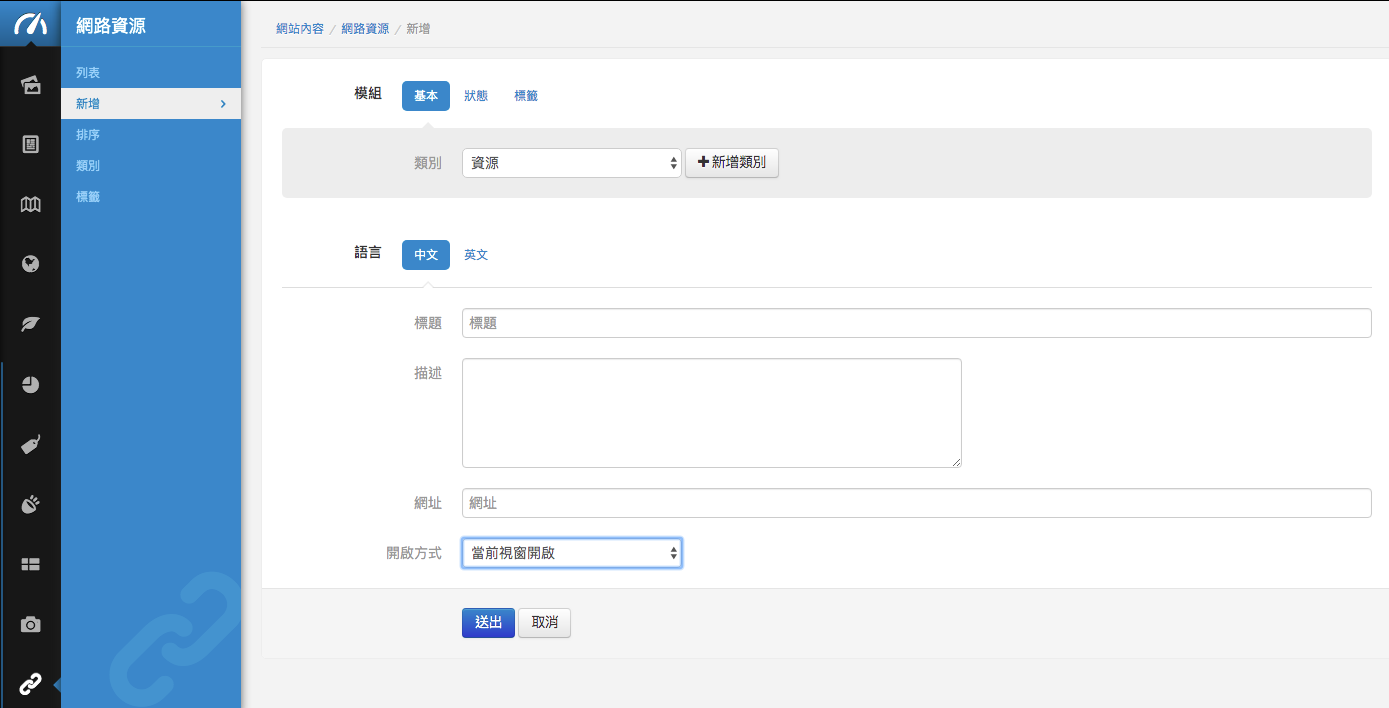Click the chain link sidebar icon
This screenshot has height=708, width=1389.
30,685
